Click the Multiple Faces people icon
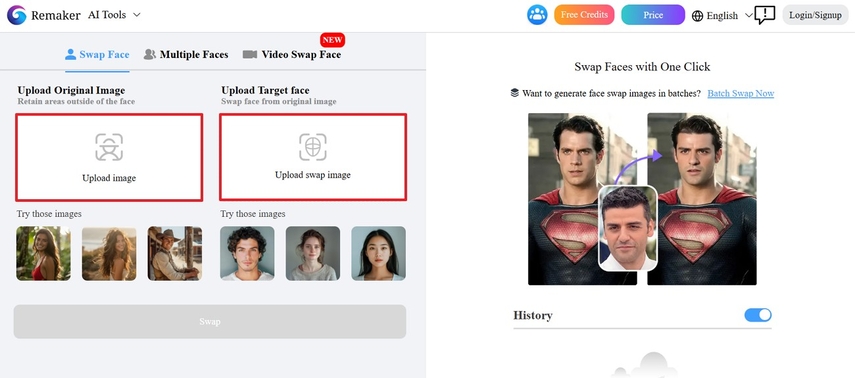Viewport: 855px width, 378px height. click(149, 55)
